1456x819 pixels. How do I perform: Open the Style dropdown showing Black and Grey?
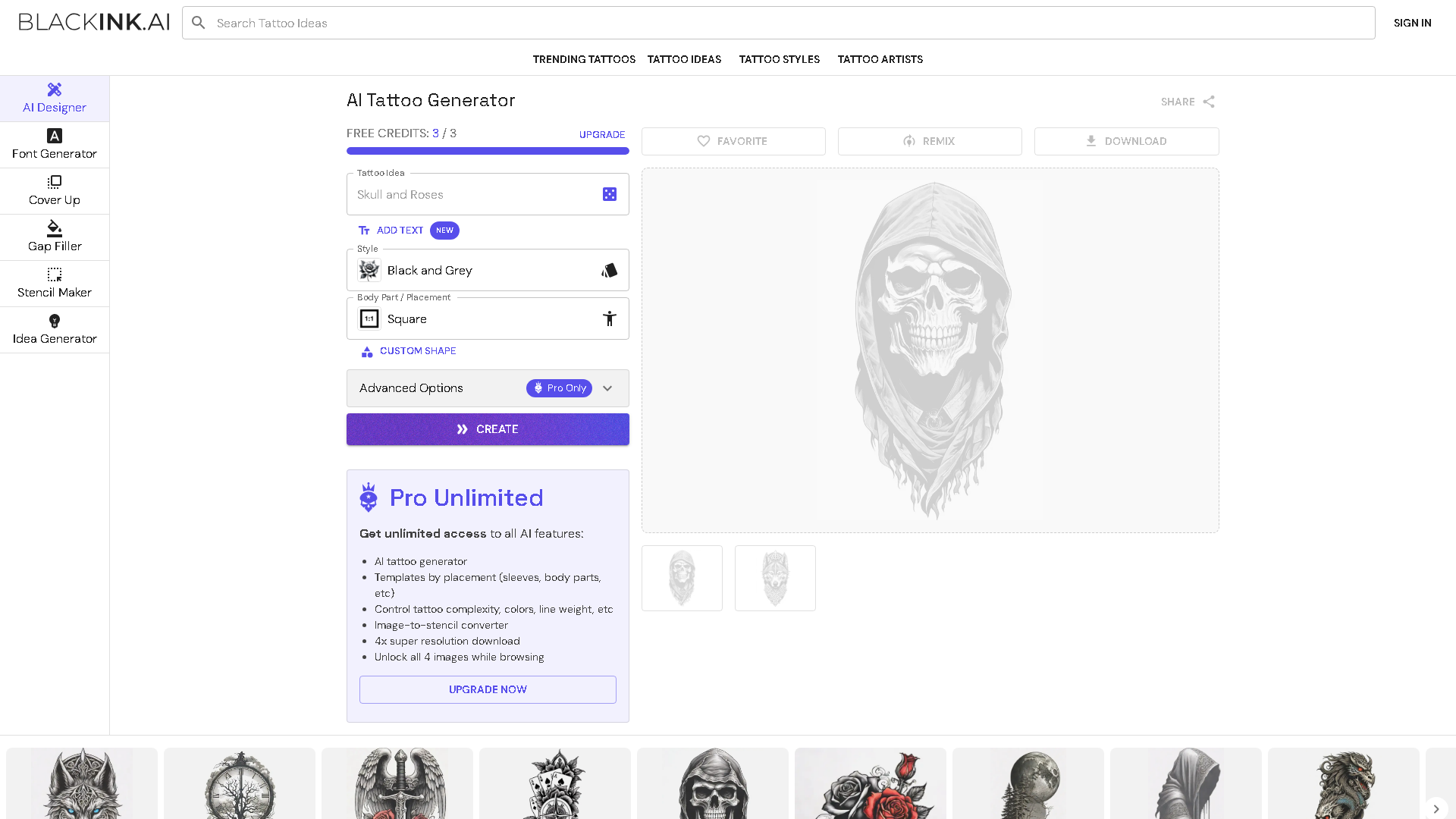[488, 270]
